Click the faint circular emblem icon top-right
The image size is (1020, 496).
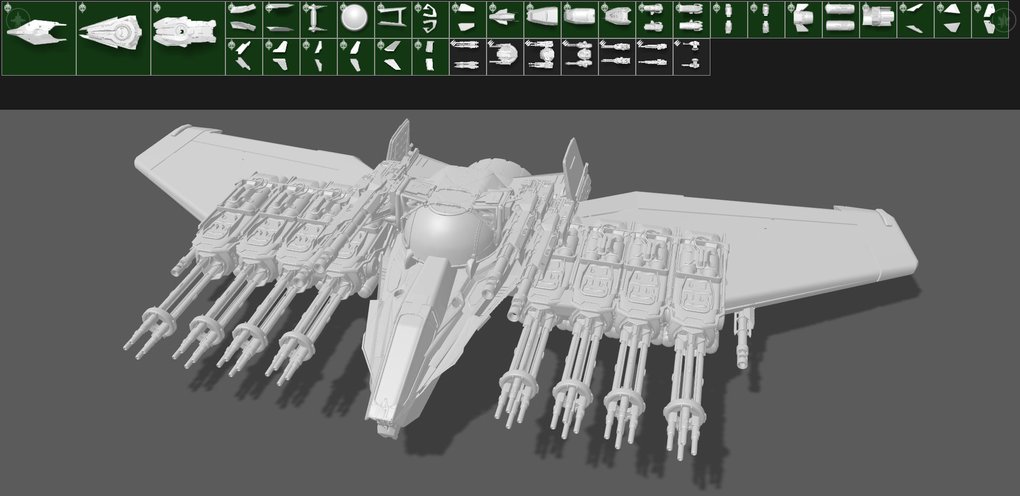click(x=1003, y=17)
